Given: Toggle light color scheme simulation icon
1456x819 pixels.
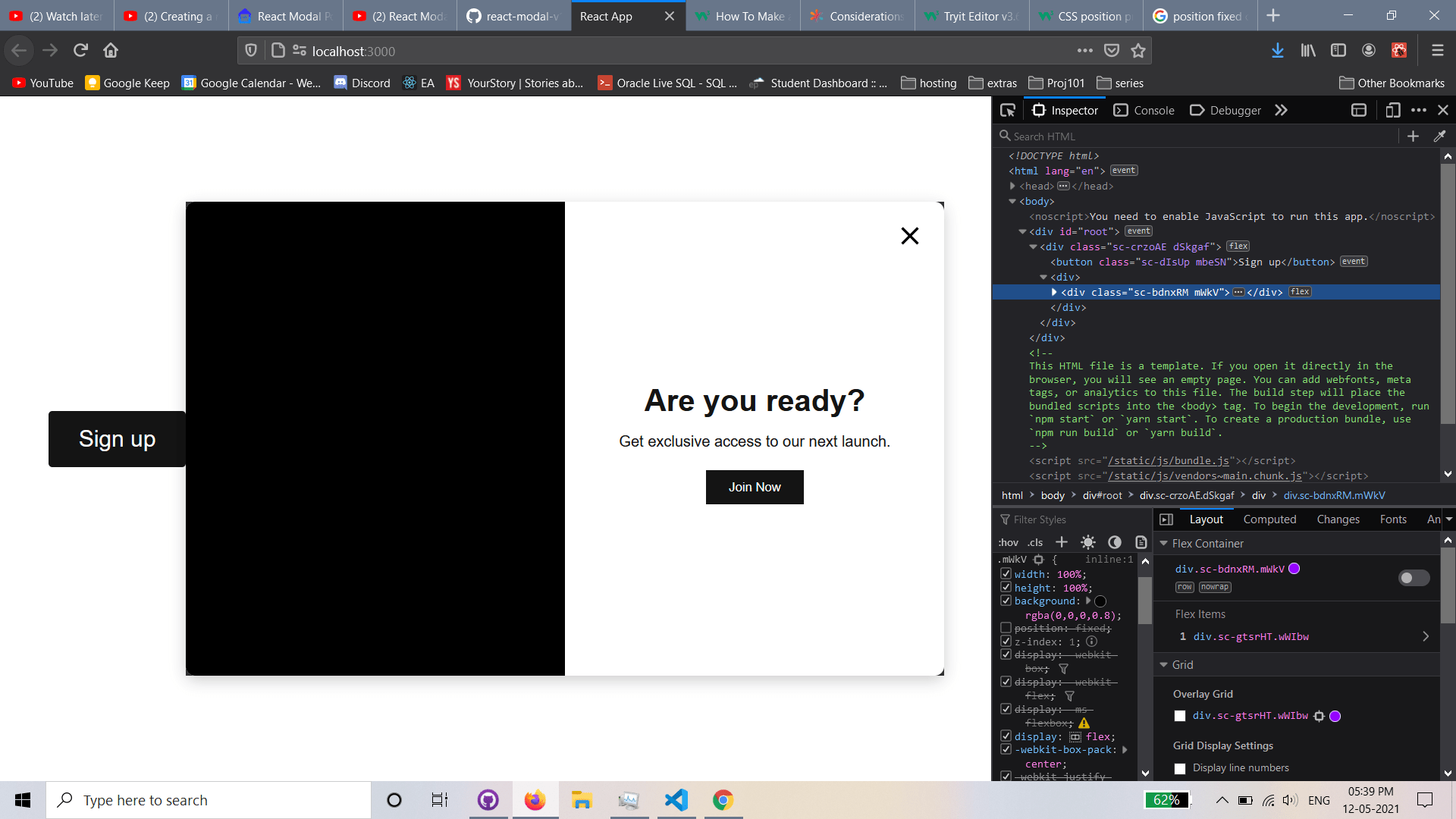Looking at the screenshot, I should 1088,542.
